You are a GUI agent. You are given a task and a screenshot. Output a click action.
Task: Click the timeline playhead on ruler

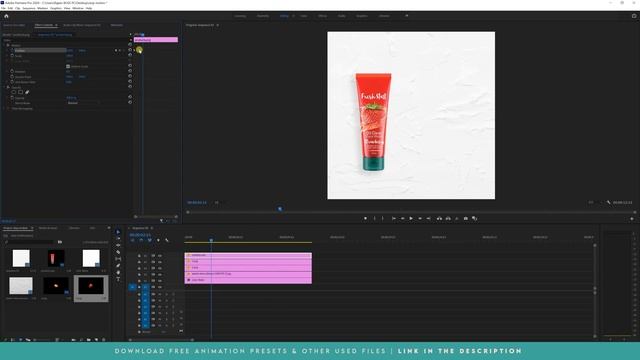[211, 240]
